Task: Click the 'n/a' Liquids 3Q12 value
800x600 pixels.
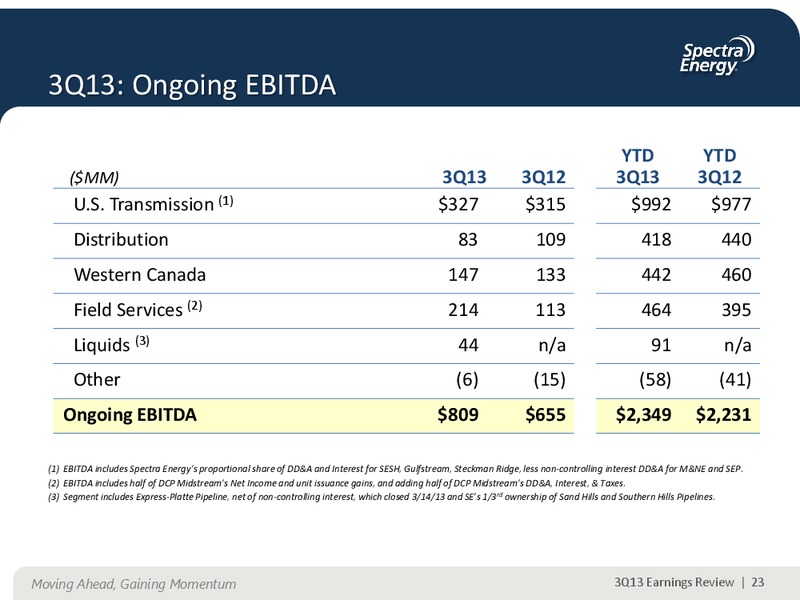Action: click(552, 345)
